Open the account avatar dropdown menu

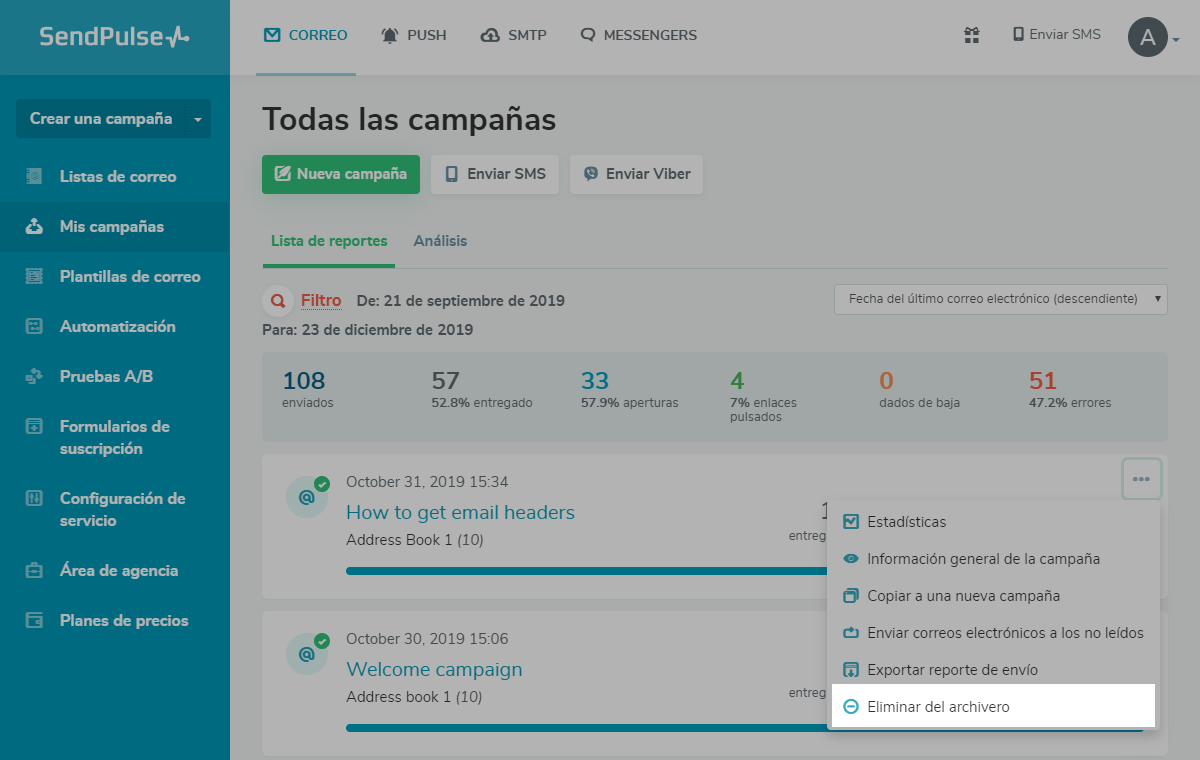pyautogui.click(x=1153, y=38)
